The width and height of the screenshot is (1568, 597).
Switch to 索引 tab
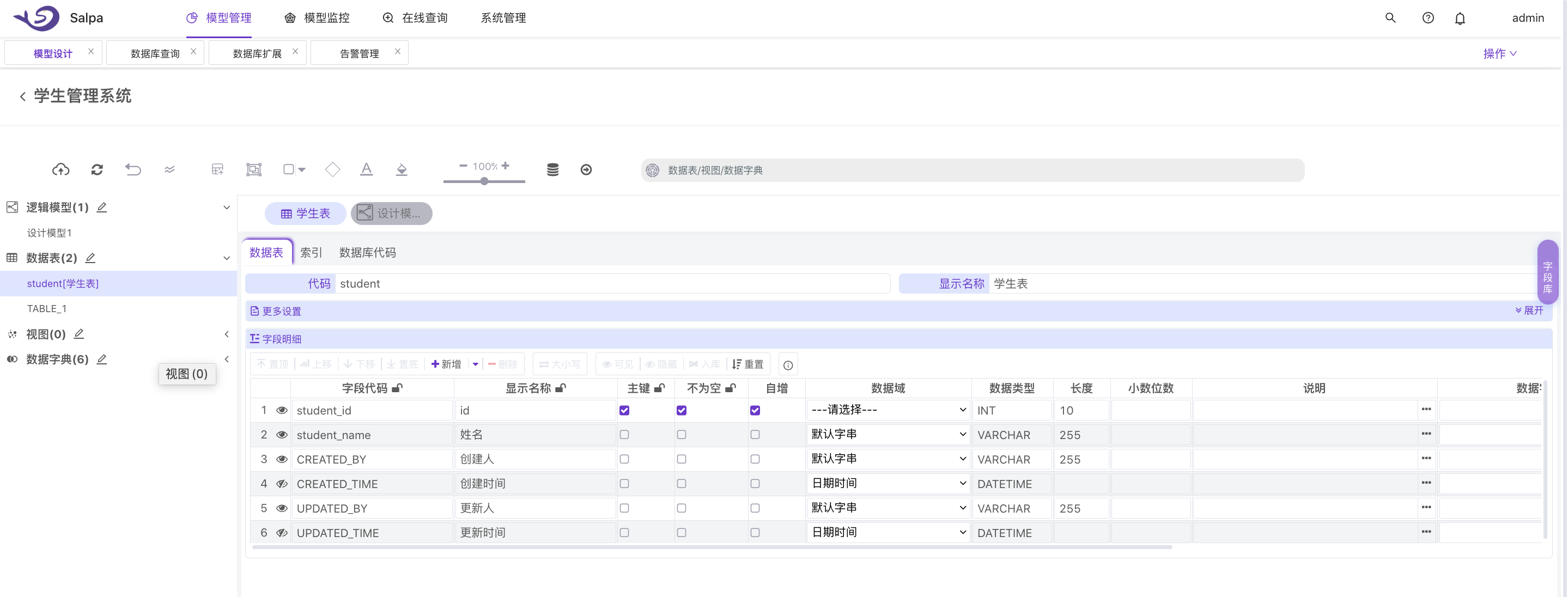click(311, 253)
